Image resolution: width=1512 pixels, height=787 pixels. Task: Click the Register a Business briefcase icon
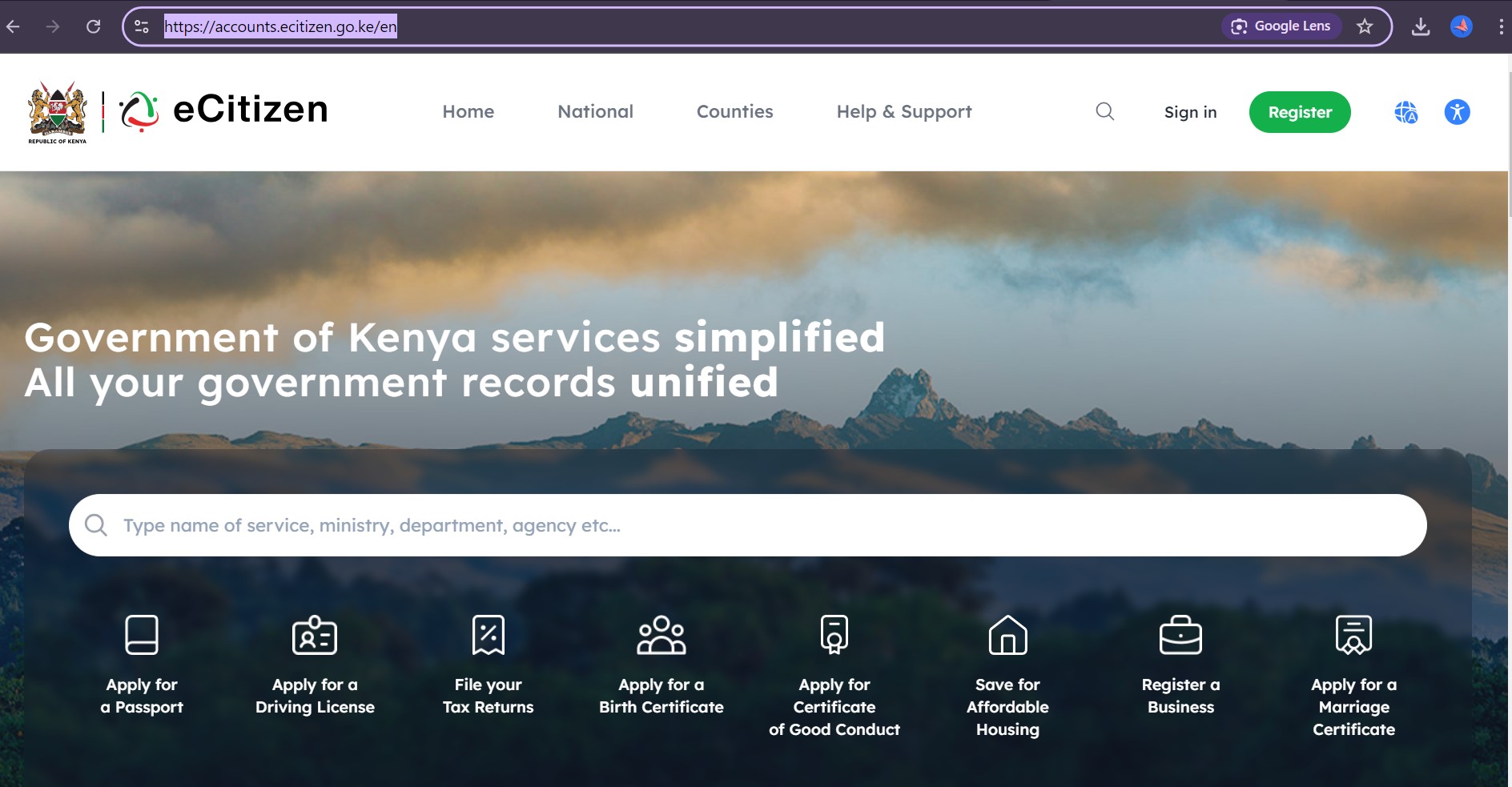(x=1180, y=635)
